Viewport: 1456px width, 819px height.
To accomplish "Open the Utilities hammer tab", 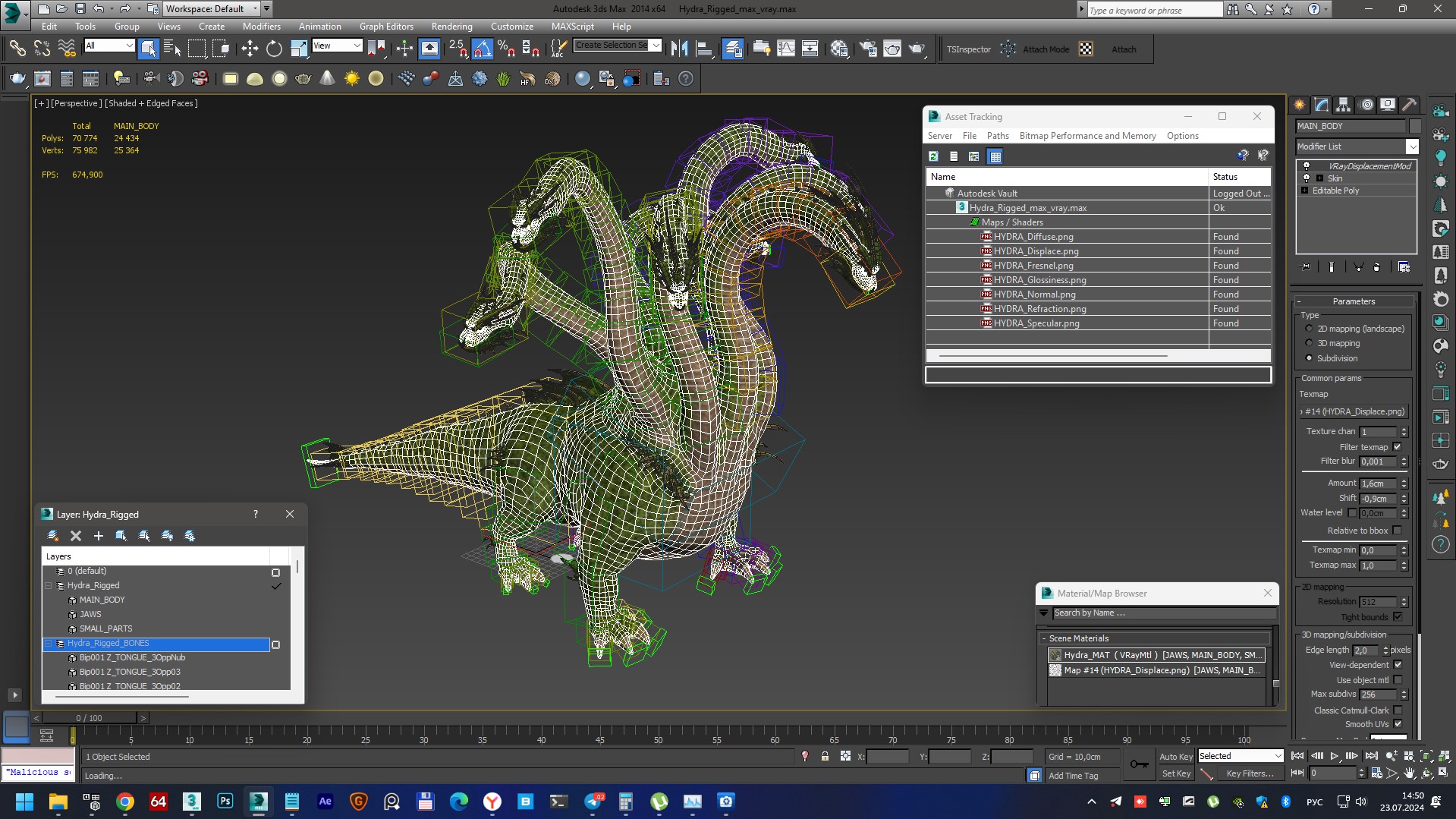I will click(1409, 105).
